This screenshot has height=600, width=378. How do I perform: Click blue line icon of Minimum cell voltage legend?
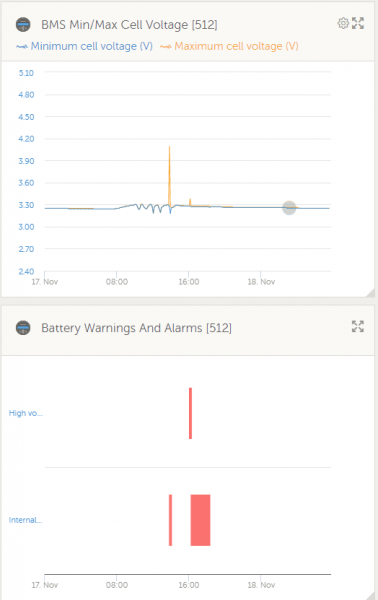click(x=22, y=47)
